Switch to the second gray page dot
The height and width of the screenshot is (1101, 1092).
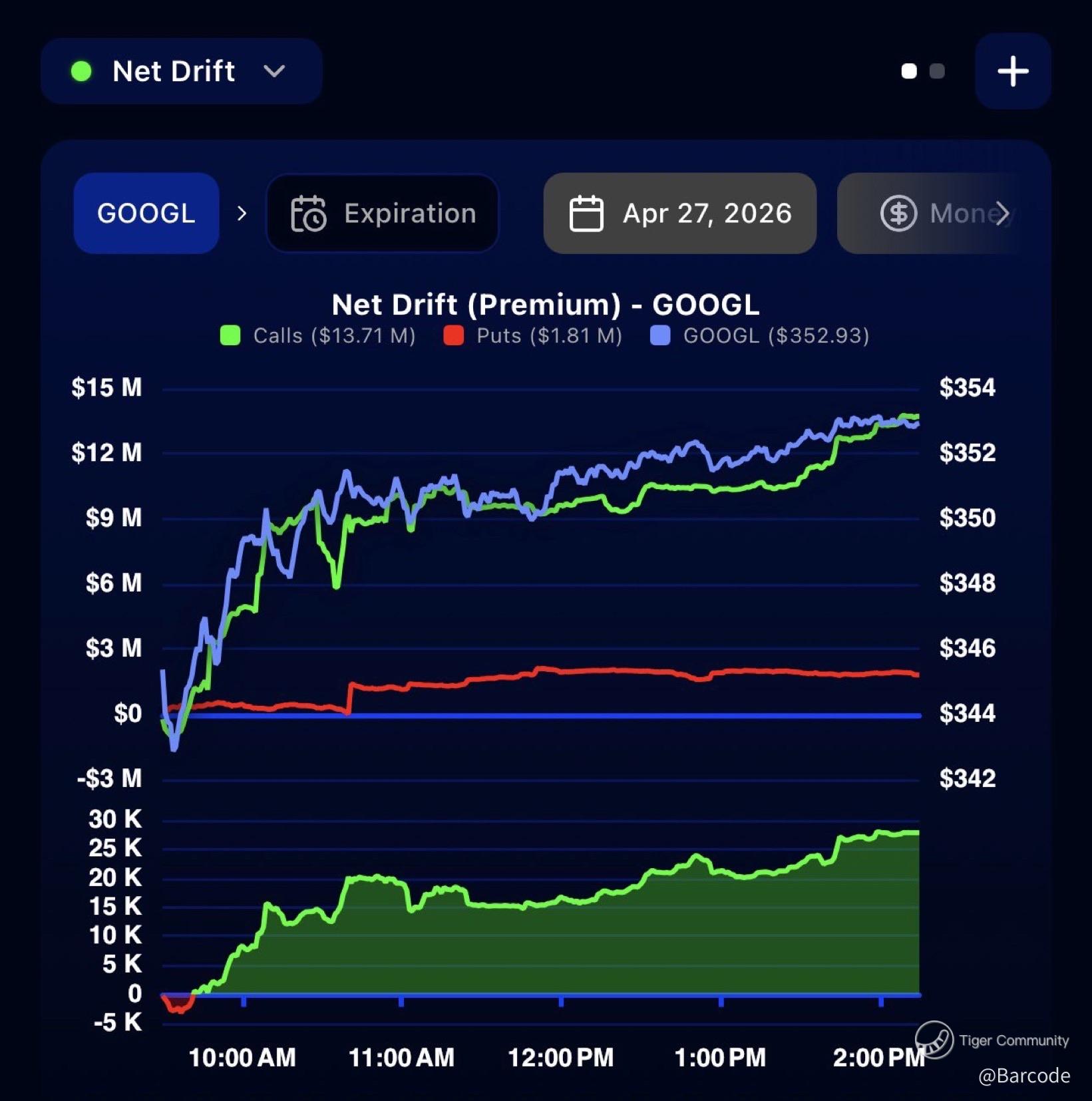(937, 71)
